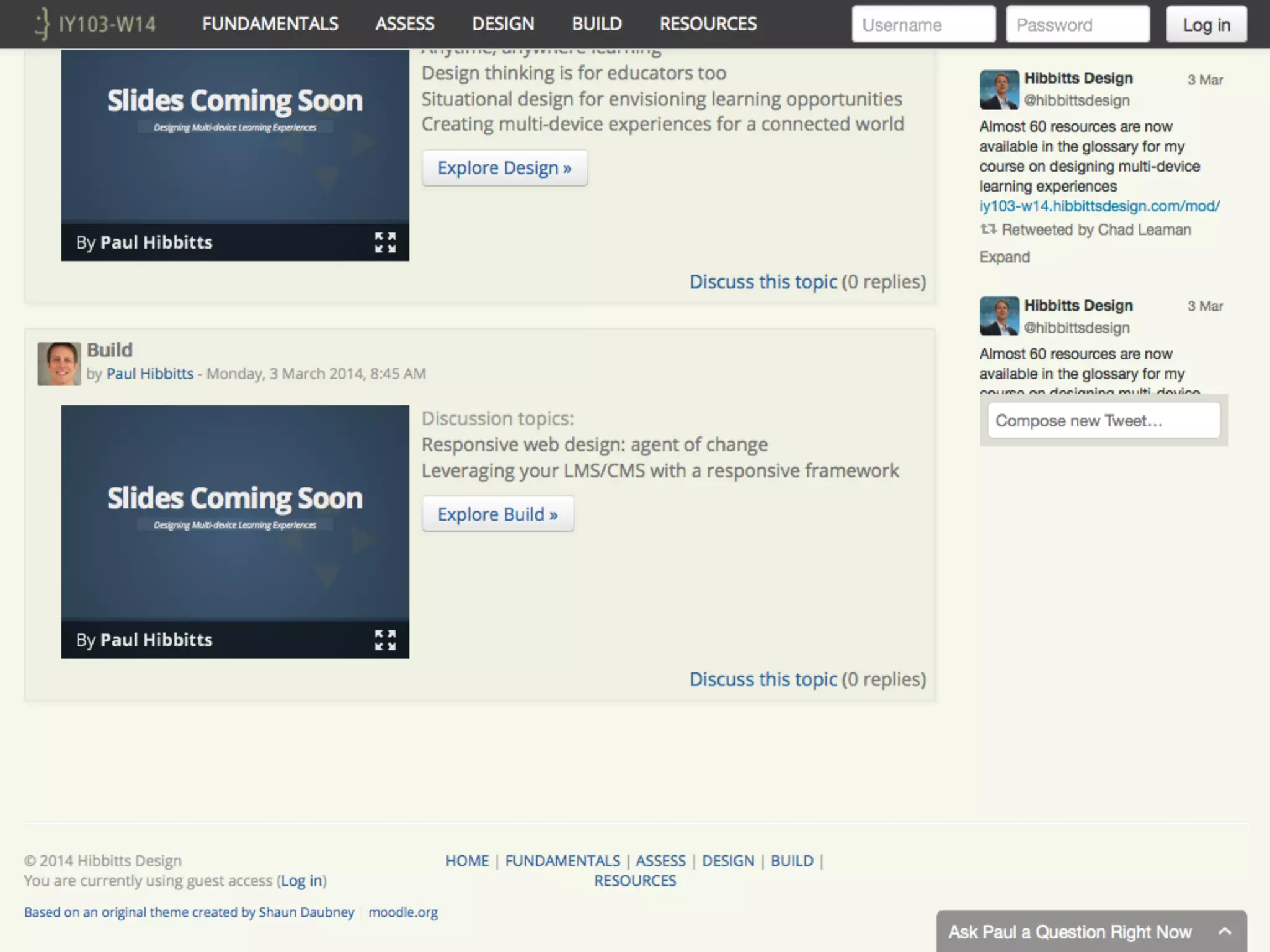Open Discuss this topic link under Build
Screen dimensions: 1270x952
point(763,679)
